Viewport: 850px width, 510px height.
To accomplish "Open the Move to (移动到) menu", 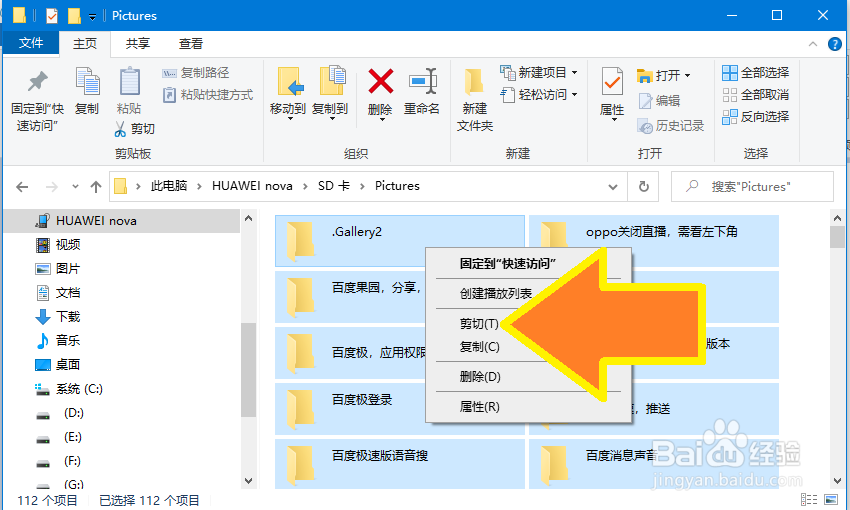I will [288, 93].
